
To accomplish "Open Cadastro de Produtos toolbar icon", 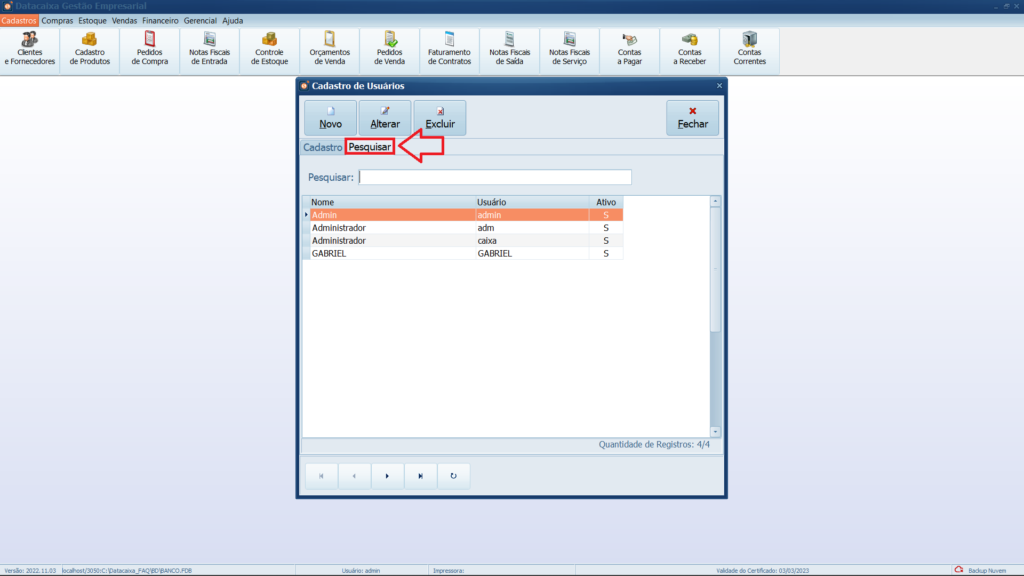I will click(x=90, y=49).
